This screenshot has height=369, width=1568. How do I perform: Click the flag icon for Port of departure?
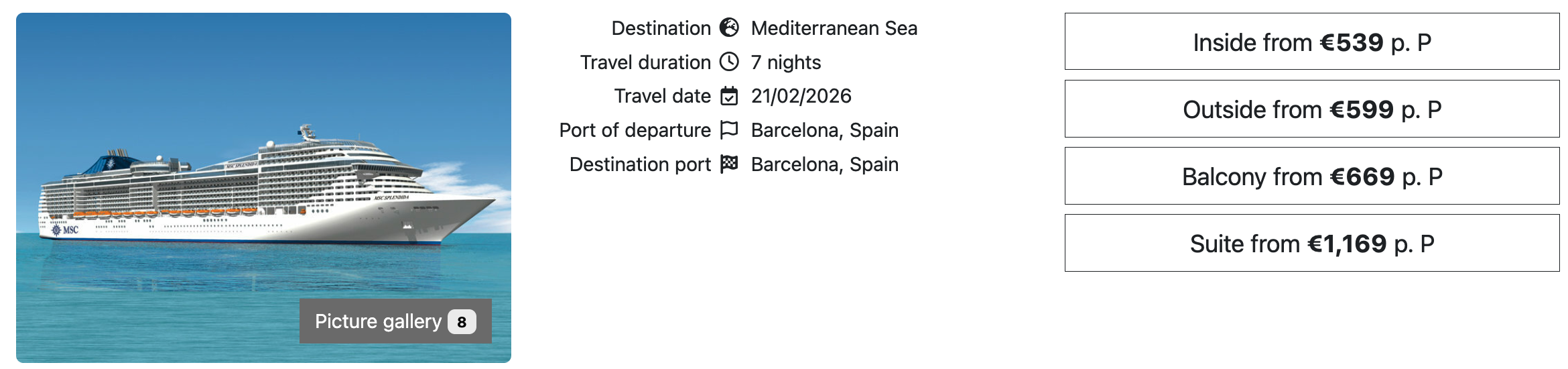point(729,130)
